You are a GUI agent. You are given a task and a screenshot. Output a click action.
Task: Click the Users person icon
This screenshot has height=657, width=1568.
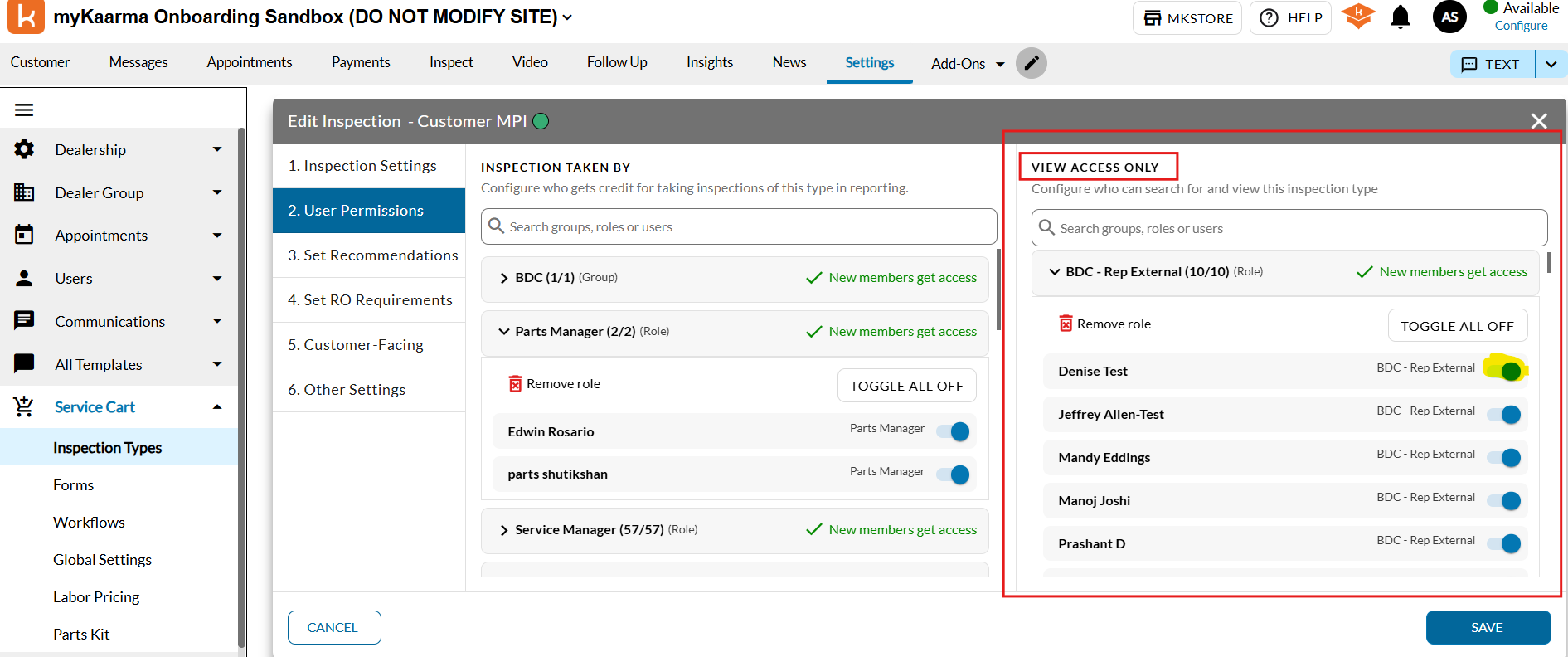[x=24, y=278]
